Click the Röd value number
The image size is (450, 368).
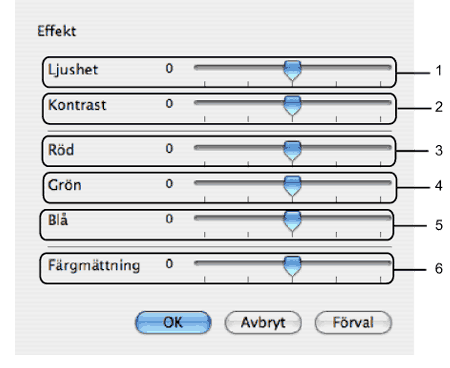[169, 149]
